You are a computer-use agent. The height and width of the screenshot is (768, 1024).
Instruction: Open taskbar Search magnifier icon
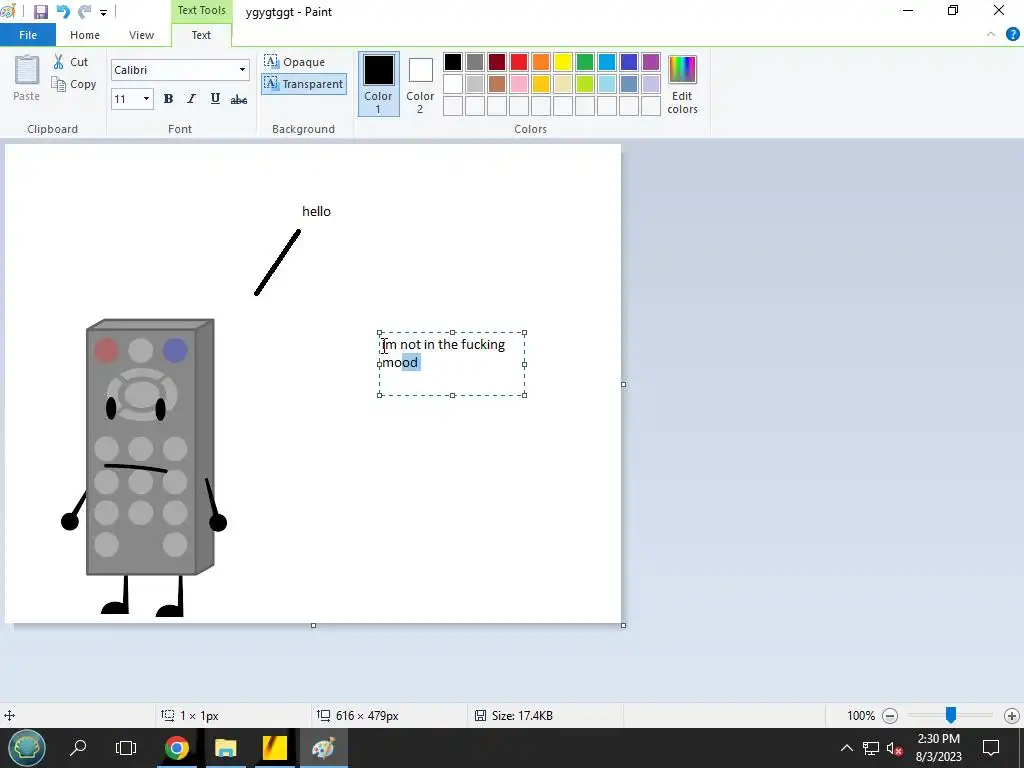[x=78, y=748]
